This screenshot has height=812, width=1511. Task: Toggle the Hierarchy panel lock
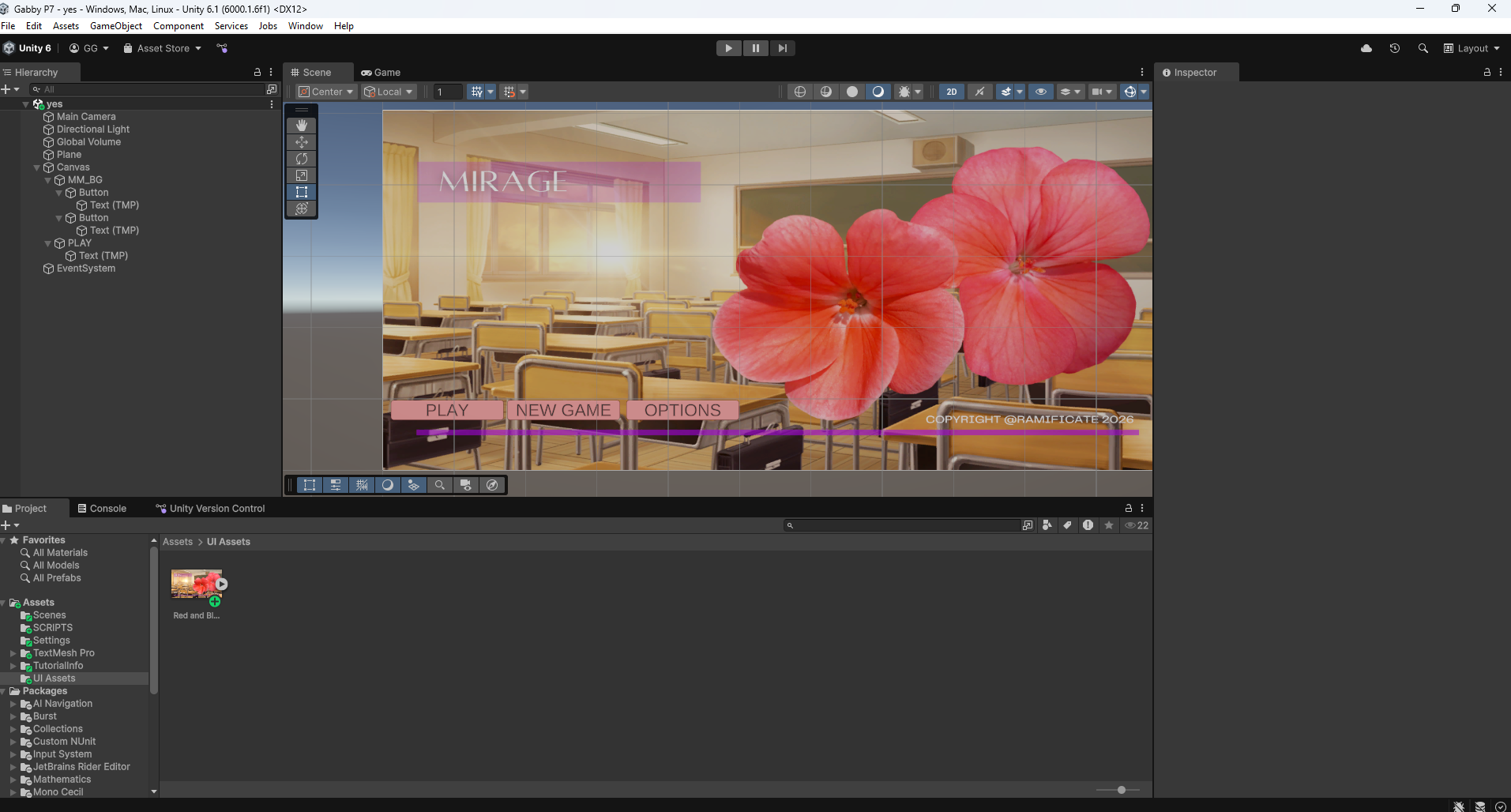coord(257,72)
